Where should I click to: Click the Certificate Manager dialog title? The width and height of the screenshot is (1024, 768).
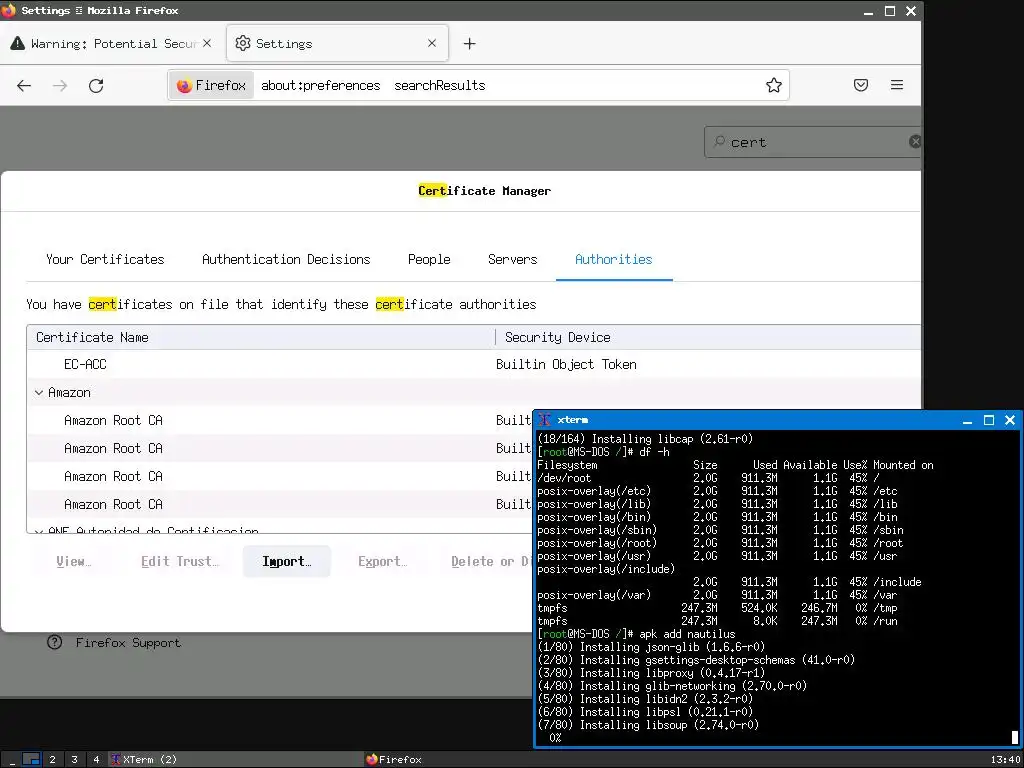pyautogui.click(x=485, y=191)
